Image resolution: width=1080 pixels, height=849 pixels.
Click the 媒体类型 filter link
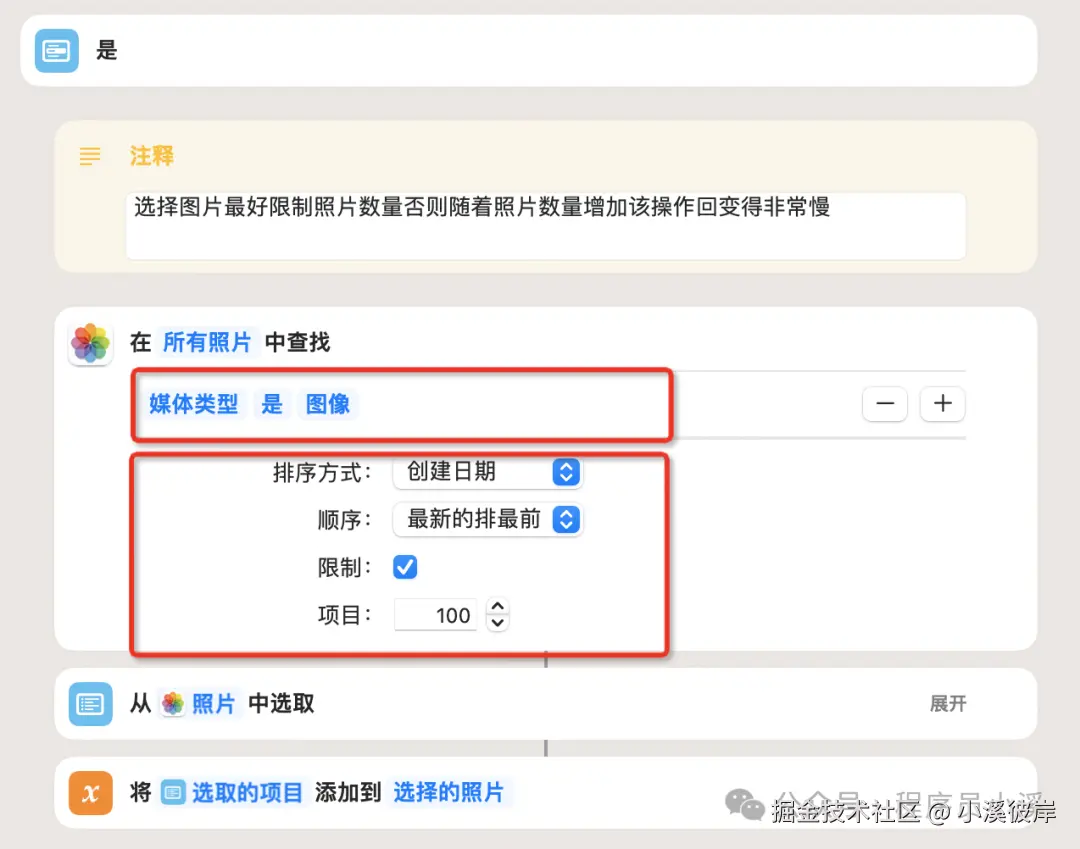tap(192, 404)
